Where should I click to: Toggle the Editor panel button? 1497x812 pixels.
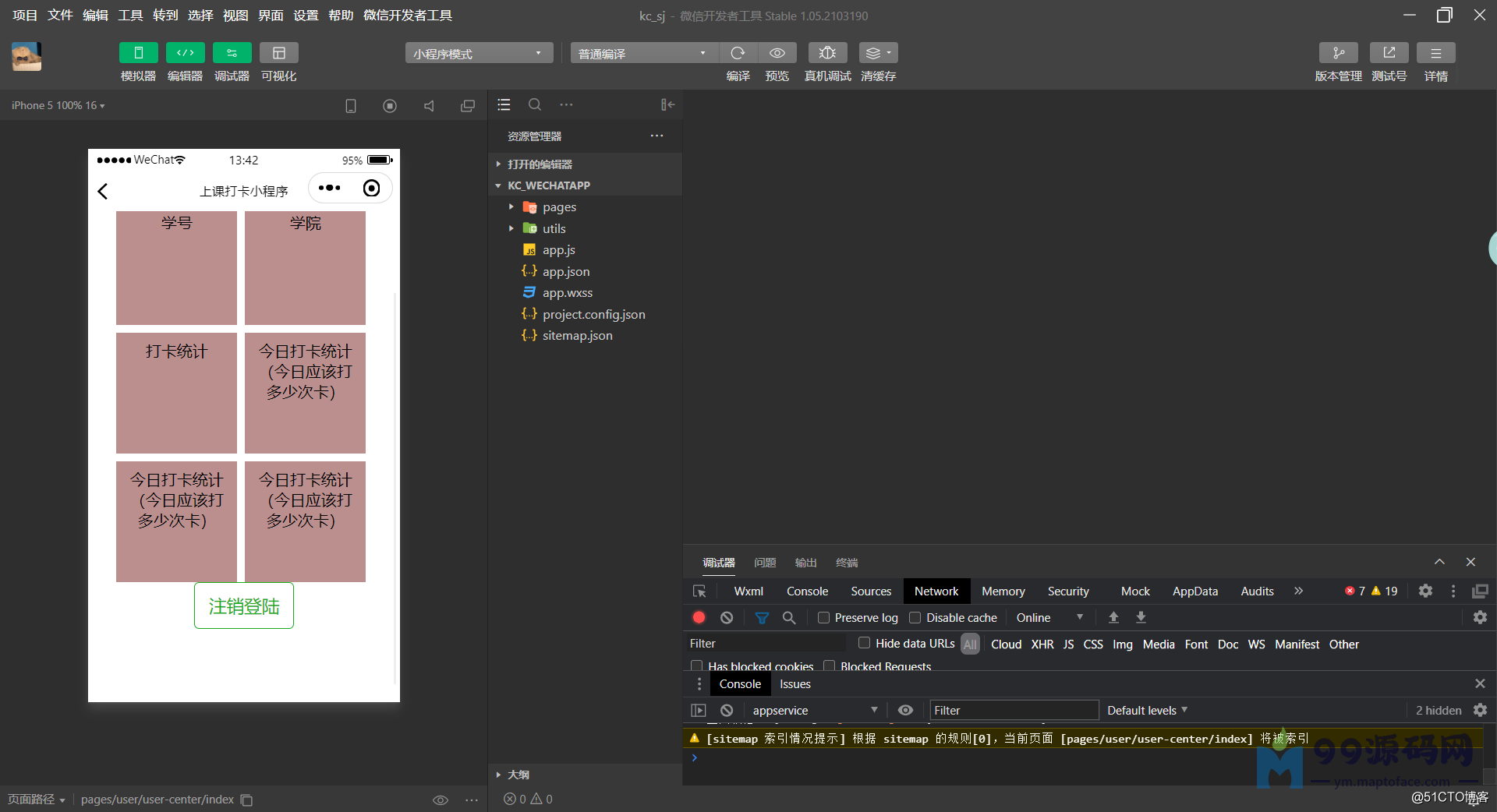(185, 53)
